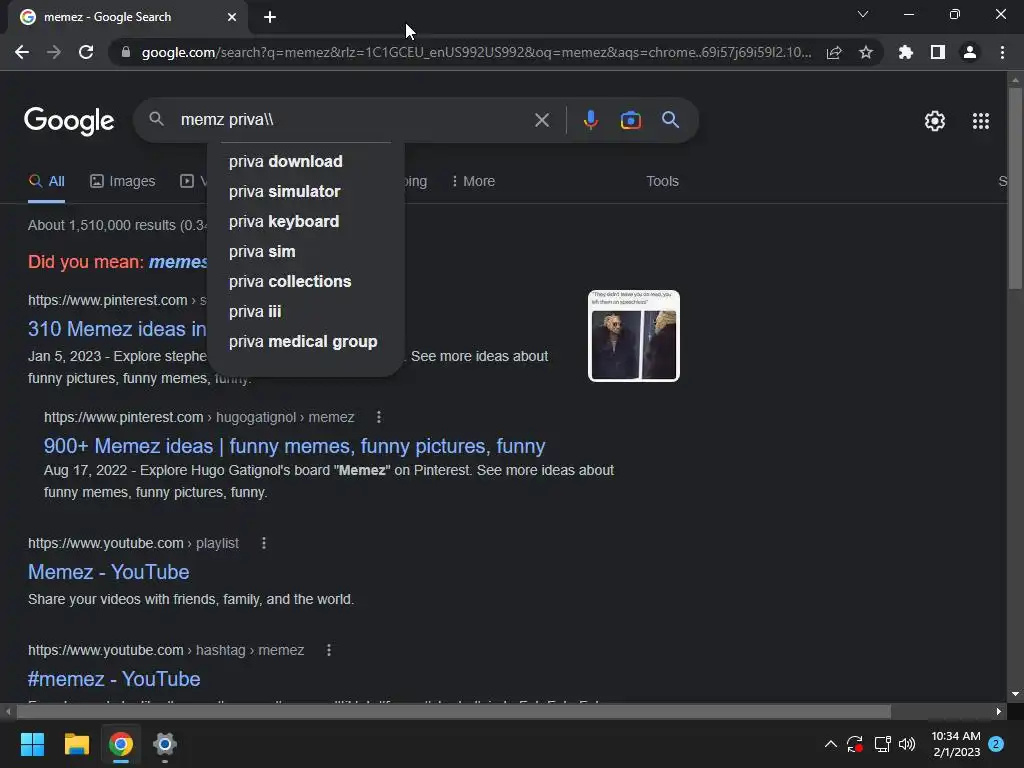Open the Windows Start menu
The image size is (1024, 768).
click(x=32, y=744)
